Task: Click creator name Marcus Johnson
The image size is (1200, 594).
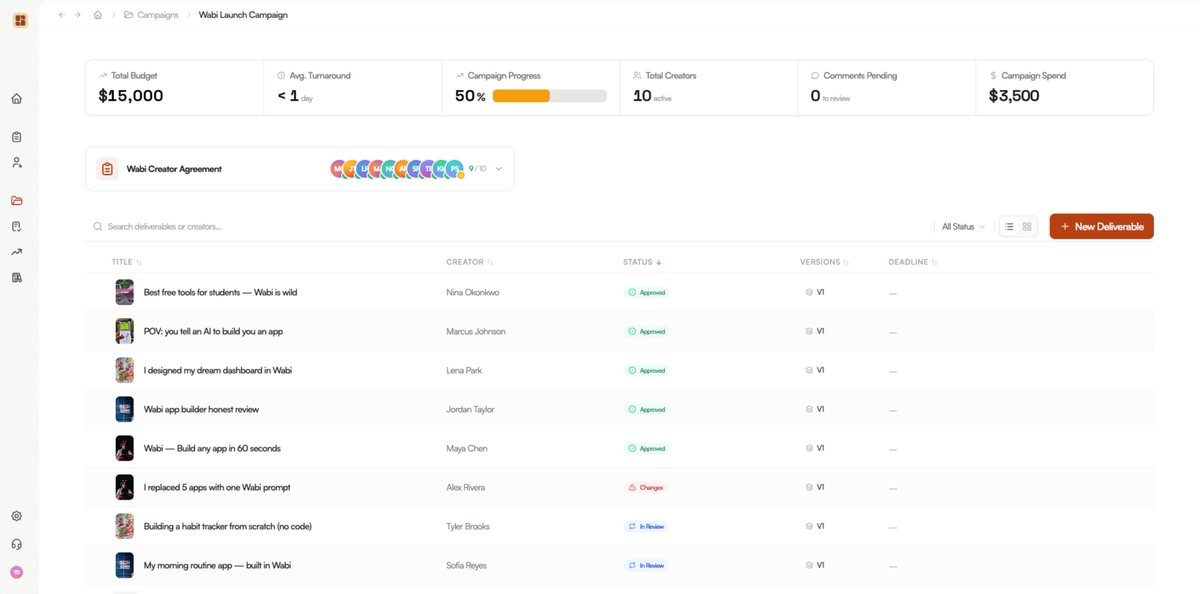Action: (x=476, y=332)
